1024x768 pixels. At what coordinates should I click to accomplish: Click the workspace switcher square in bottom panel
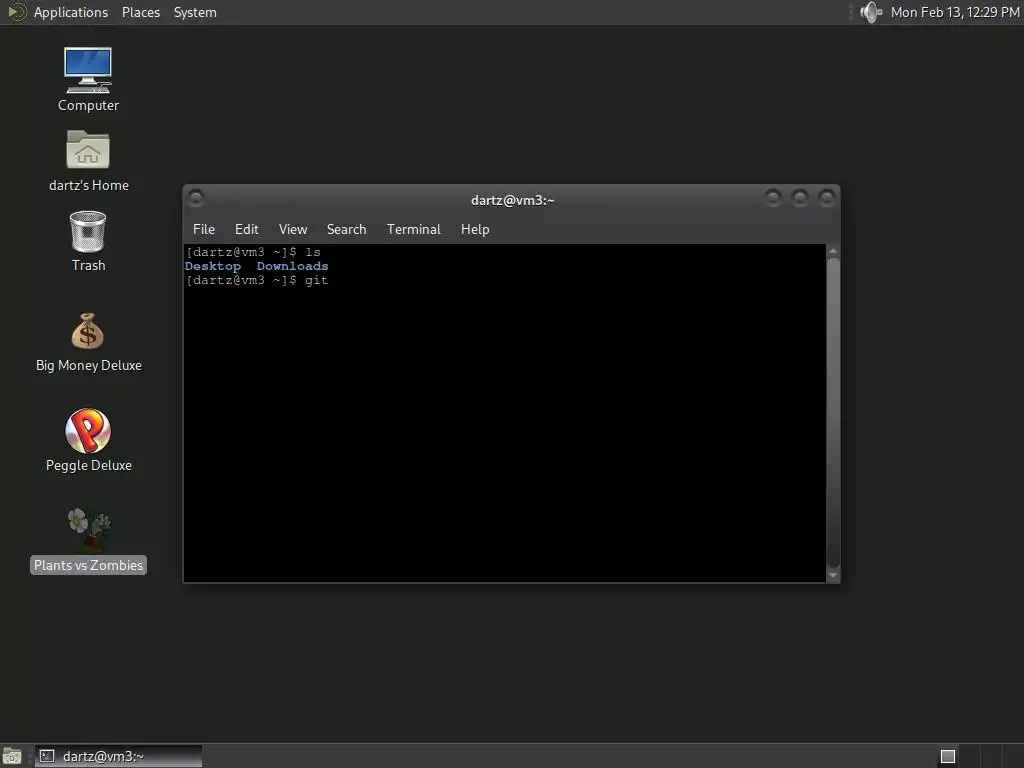(948, 756)
